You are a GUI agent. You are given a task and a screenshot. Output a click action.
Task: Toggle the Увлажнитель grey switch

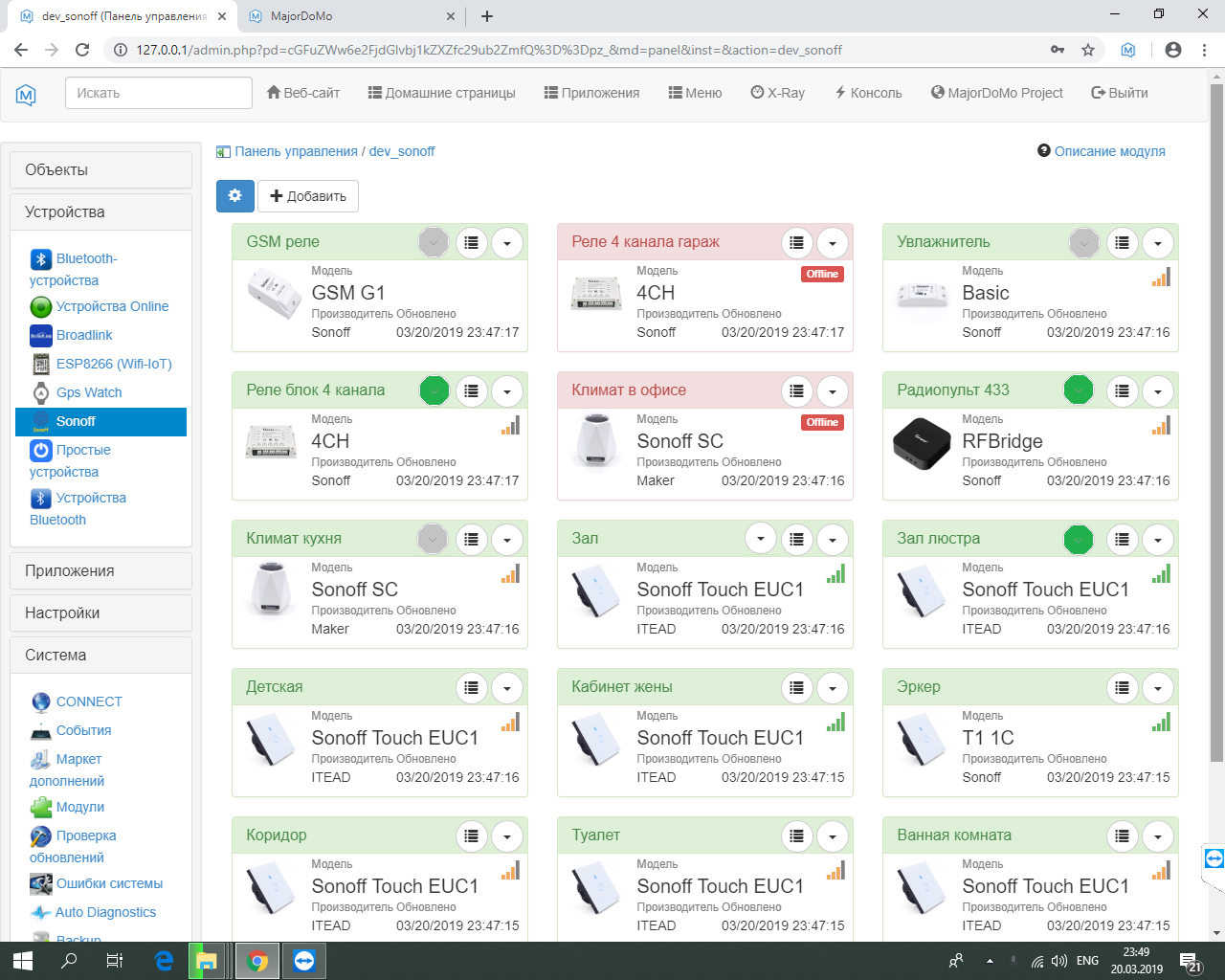(1083, 243)
